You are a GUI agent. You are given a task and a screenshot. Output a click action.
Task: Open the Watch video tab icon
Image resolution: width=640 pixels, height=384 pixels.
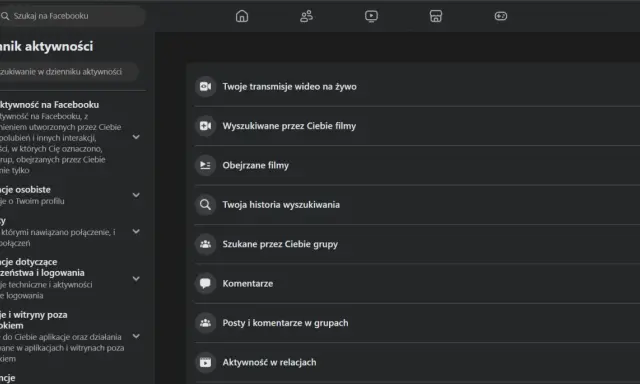click(371, 16)
